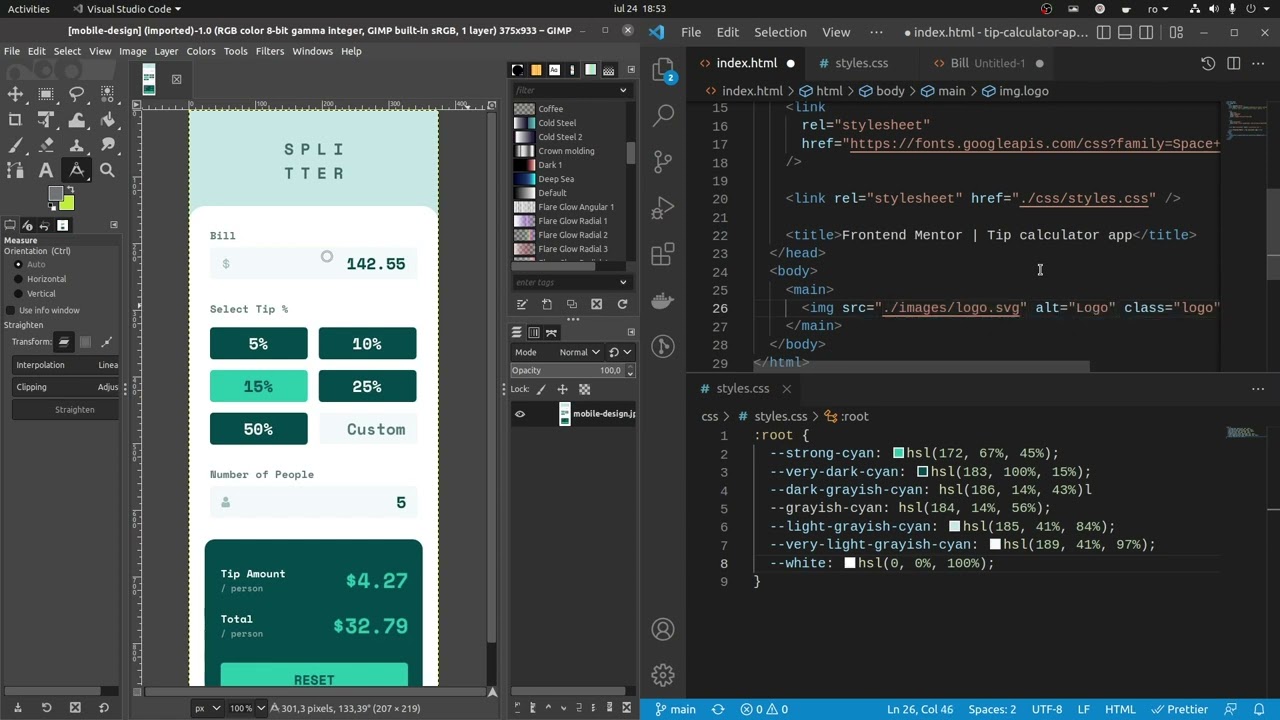This screenshot has height=720, width=1280.
Task: Select the Free Select lasso tool
Action: click(x=77, y=94)
